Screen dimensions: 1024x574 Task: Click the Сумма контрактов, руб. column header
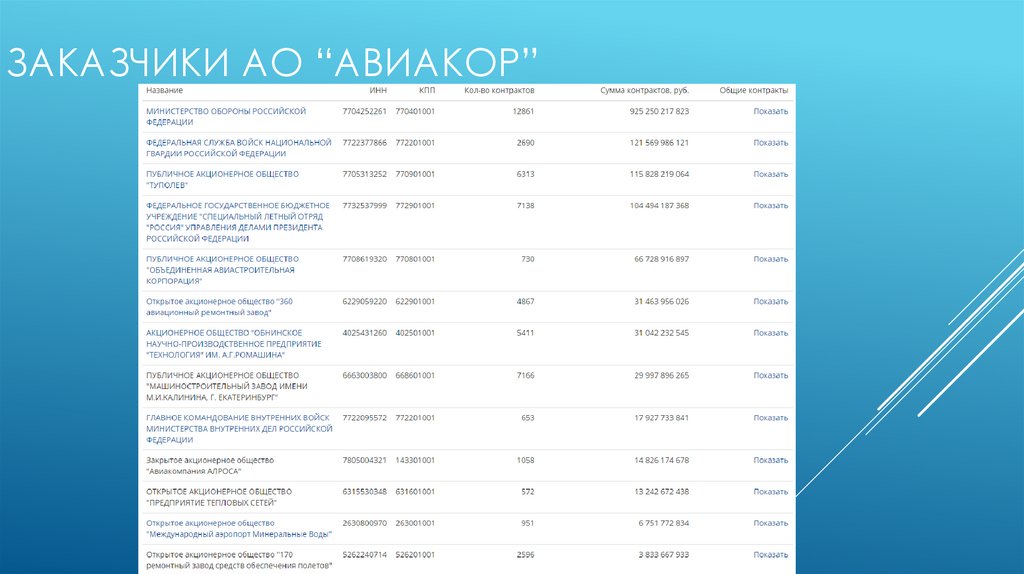[645, 90]
